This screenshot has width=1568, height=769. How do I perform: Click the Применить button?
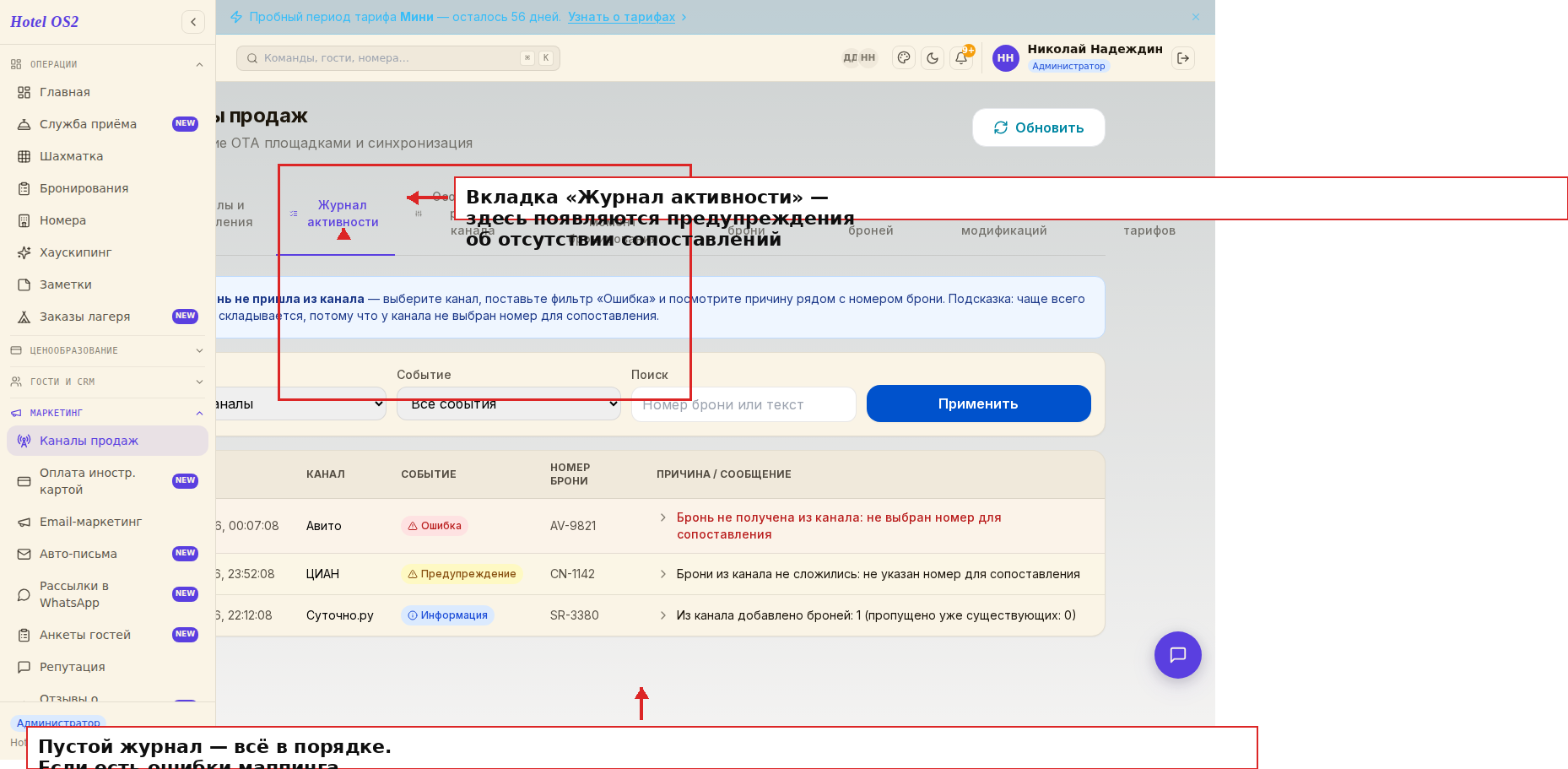click(x=979, y=403)
